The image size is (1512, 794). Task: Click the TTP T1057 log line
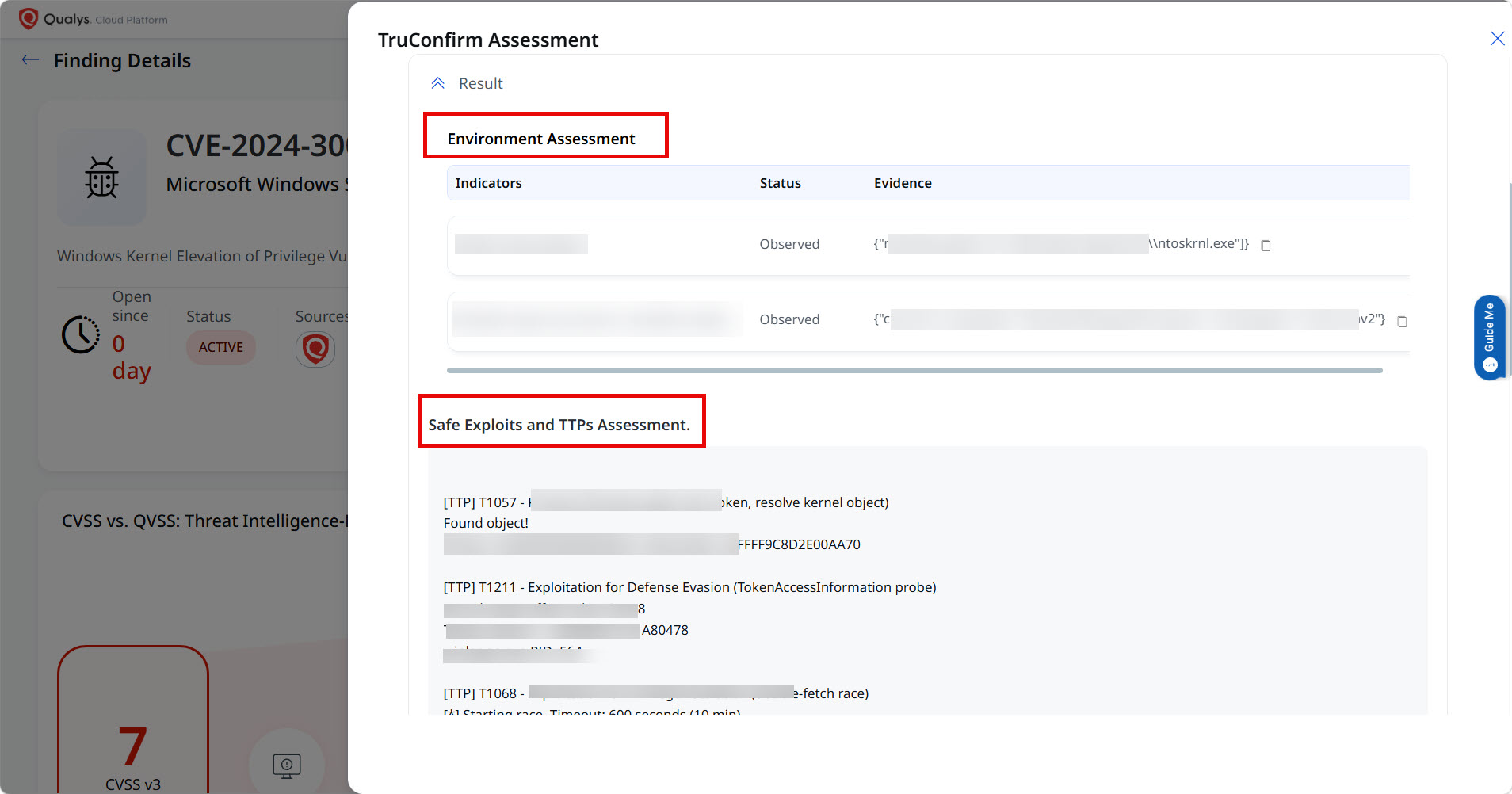(x=666, y=502)
